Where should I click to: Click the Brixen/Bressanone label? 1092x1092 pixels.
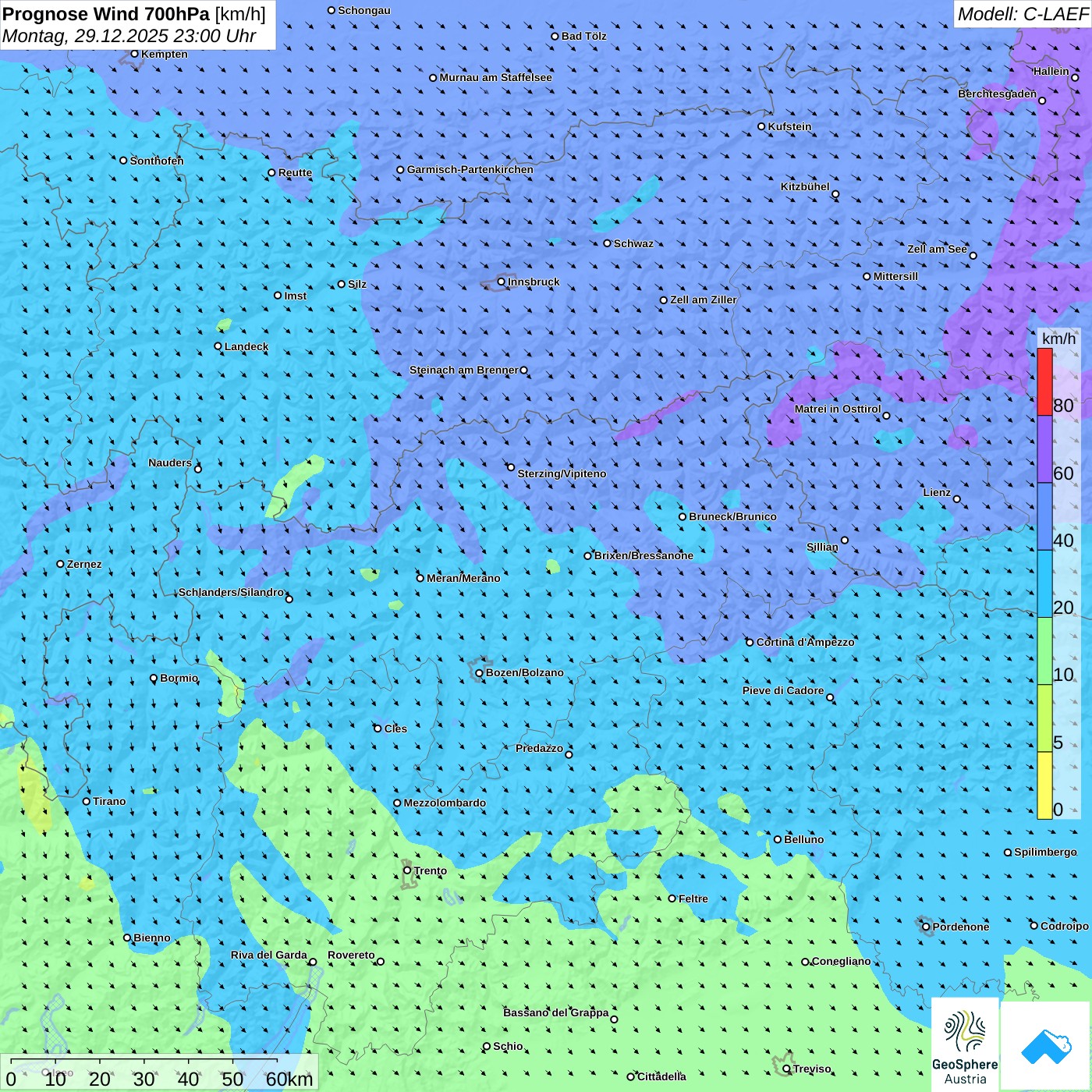(643, 555)
